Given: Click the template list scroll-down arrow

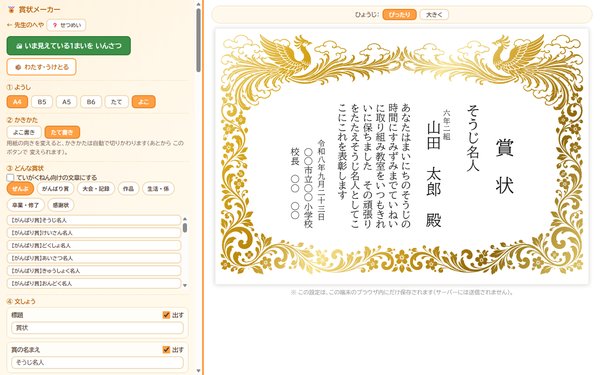Looking at the screenshot, I should click(x=185, y=285).
